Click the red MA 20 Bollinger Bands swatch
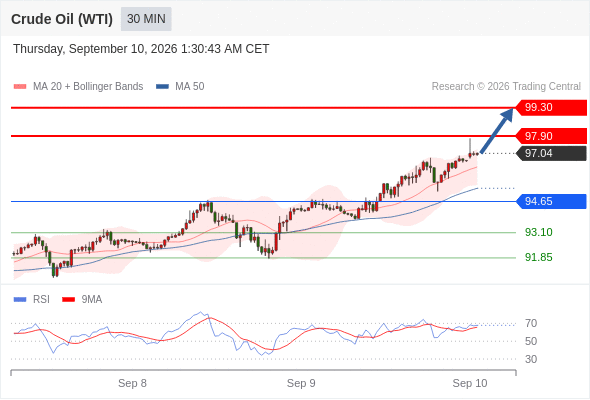Image resolution: width=590 pixels, height=400 pixels. pos(20,87)
